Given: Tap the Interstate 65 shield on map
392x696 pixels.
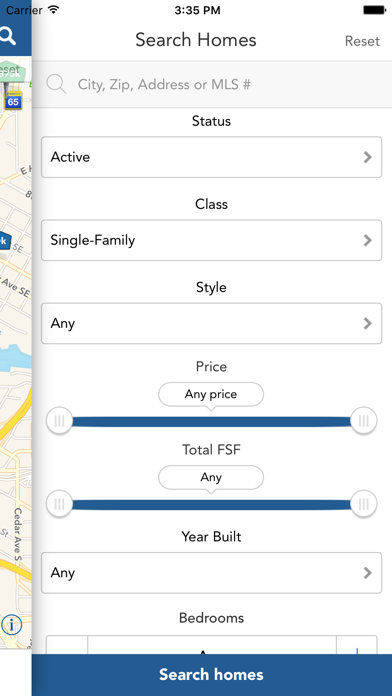Looking at the screenshot, I should pyautogui.click(x=13, y=102).
